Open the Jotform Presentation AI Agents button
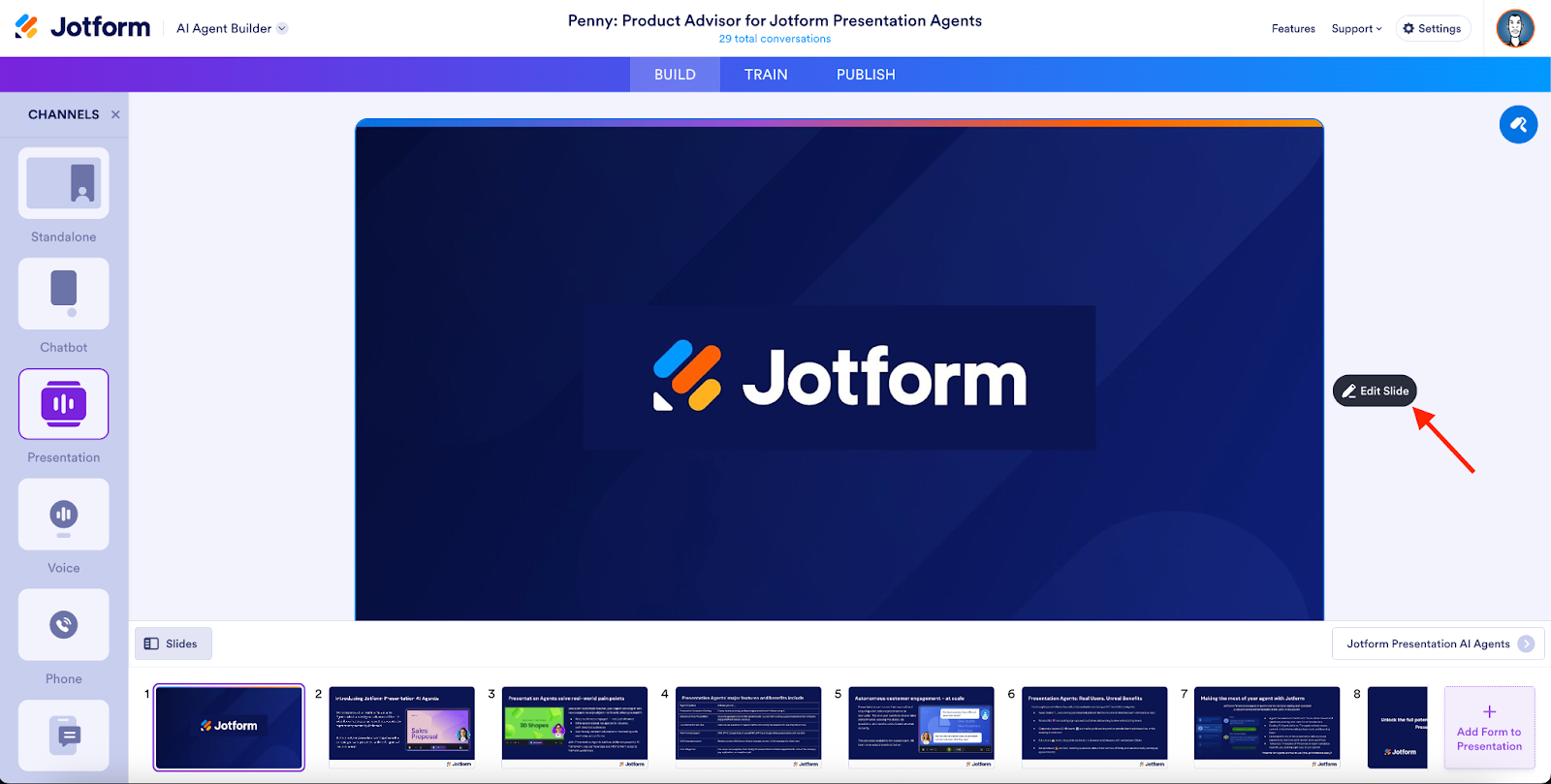Viewport: 1551px width, 784px height. pyautogui.click(x=1439, y=643)
